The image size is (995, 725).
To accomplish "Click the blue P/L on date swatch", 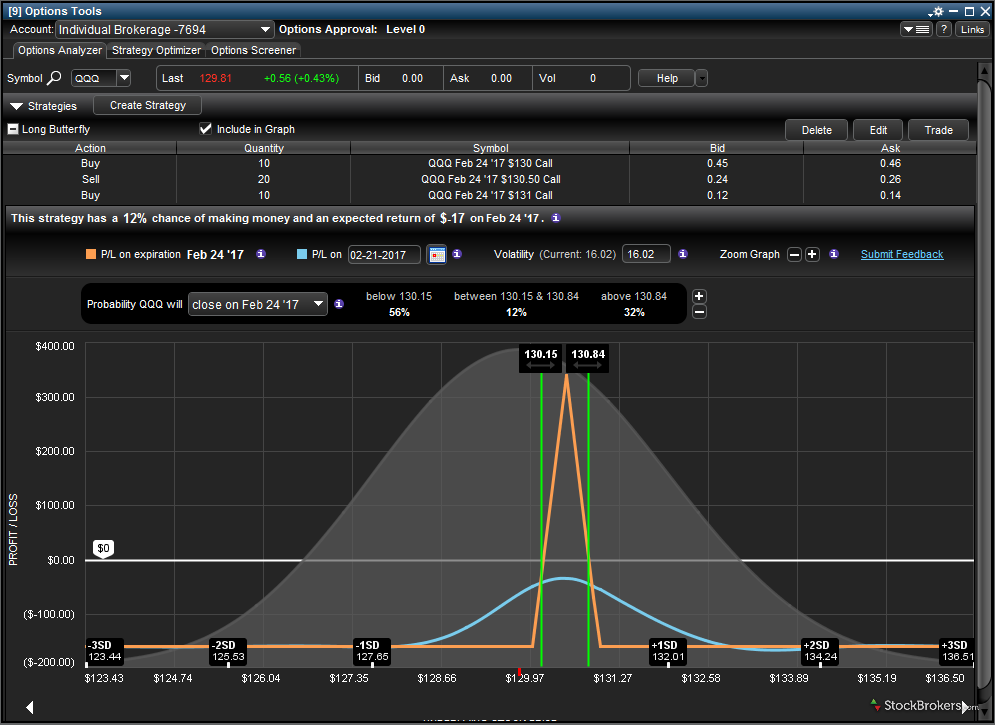I will pyautogui.click(x=302, y=254).
